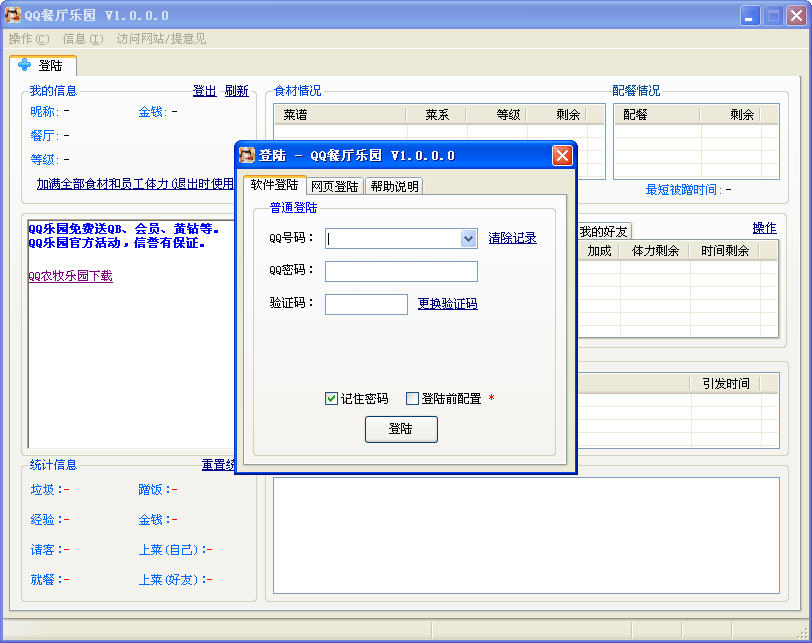Click the 等级 column header in 食材情况
Image resolution: width=812 pixels, height=643 pixels.
click(x=497, y=114)
